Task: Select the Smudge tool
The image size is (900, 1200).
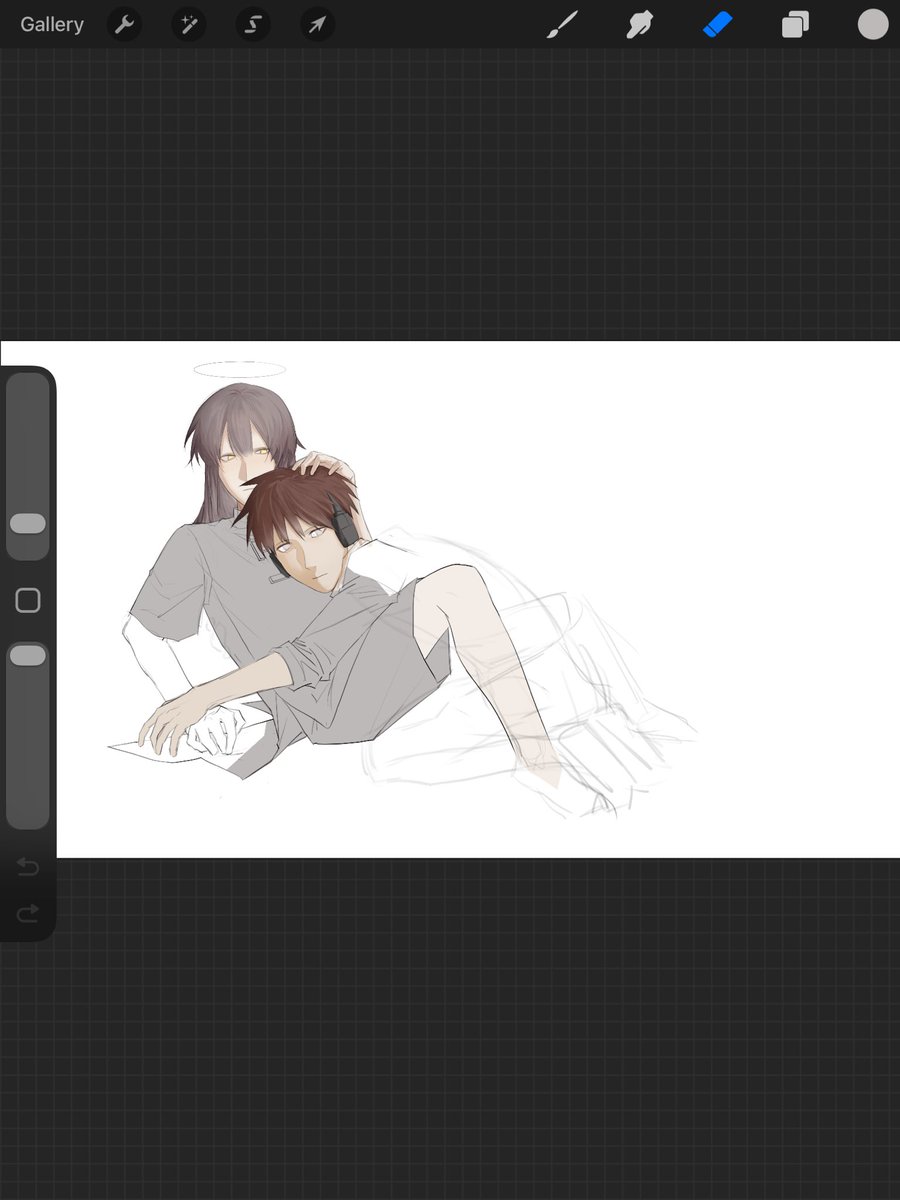Action: click(x=640, y=25)
